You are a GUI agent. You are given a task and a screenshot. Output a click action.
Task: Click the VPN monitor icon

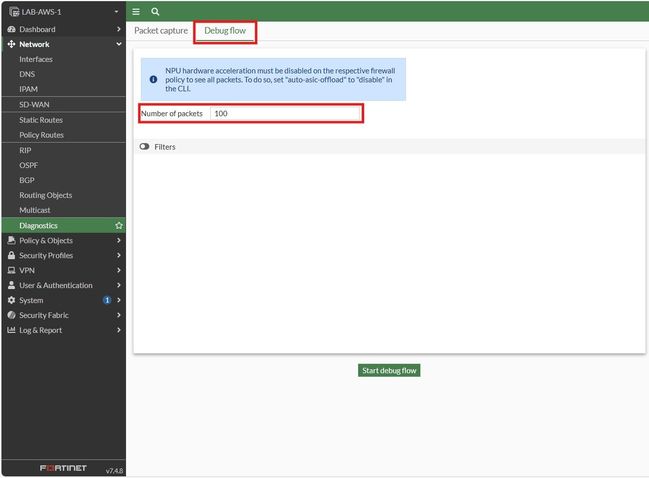[12, 270]
